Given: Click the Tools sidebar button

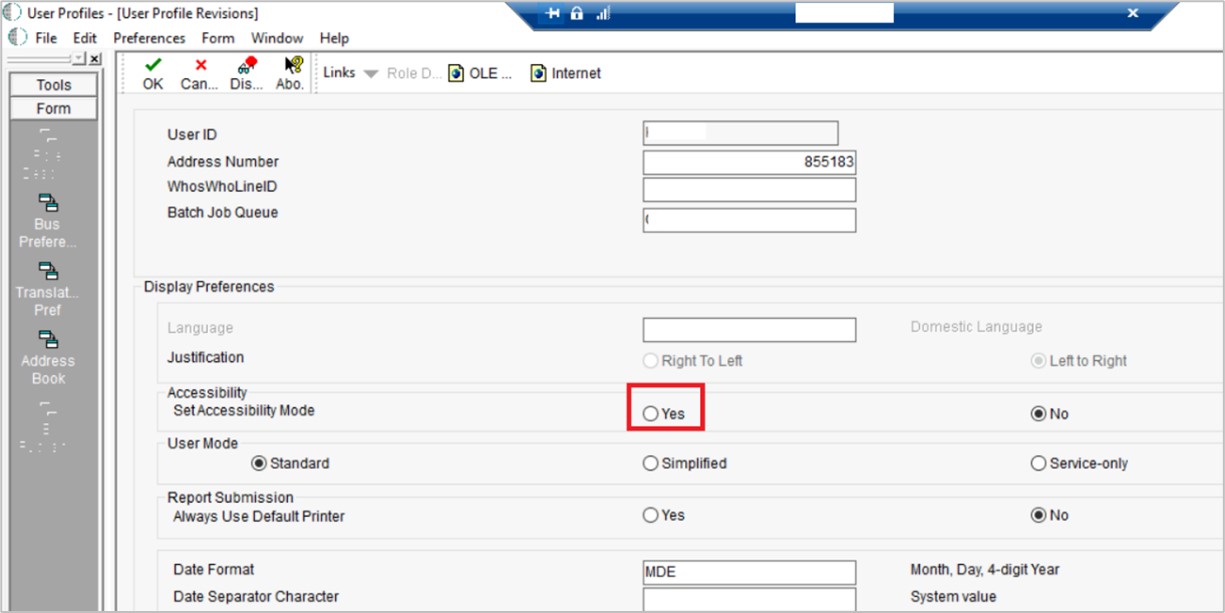Looking at the screenshot, I should click(54, 85).
